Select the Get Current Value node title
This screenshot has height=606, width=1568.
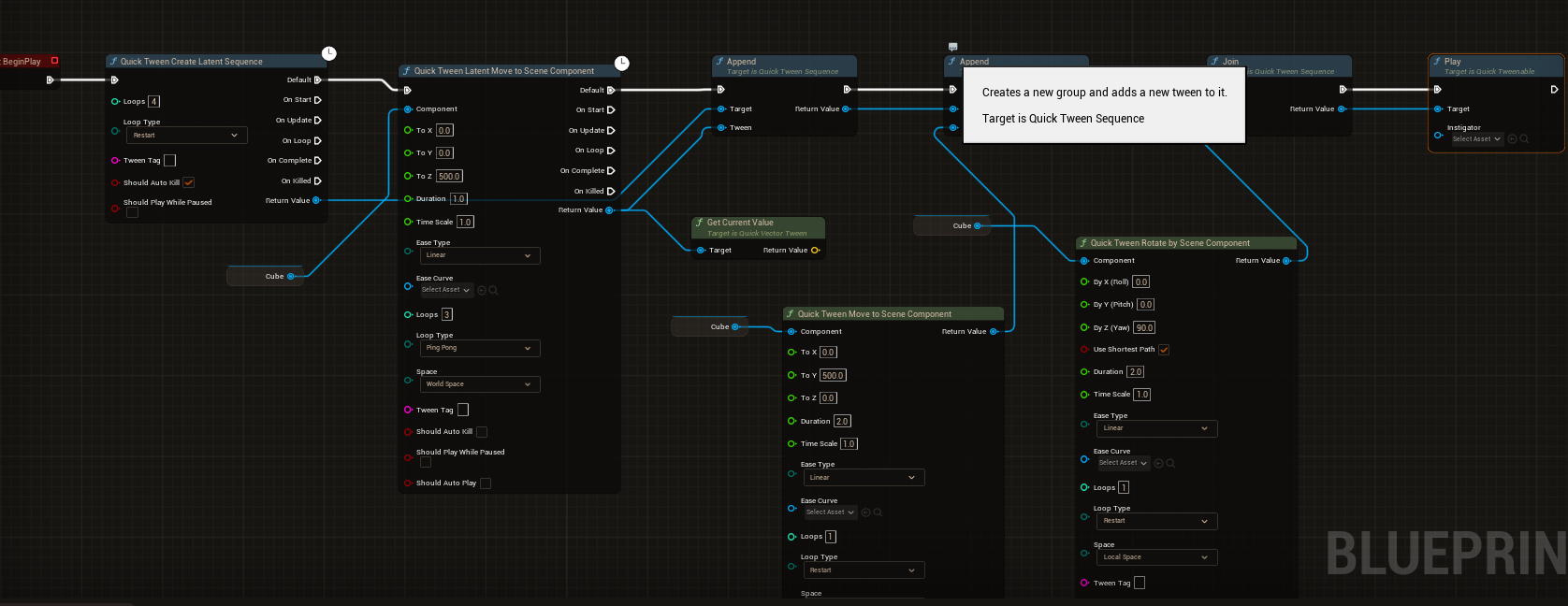tap(740, 223)
